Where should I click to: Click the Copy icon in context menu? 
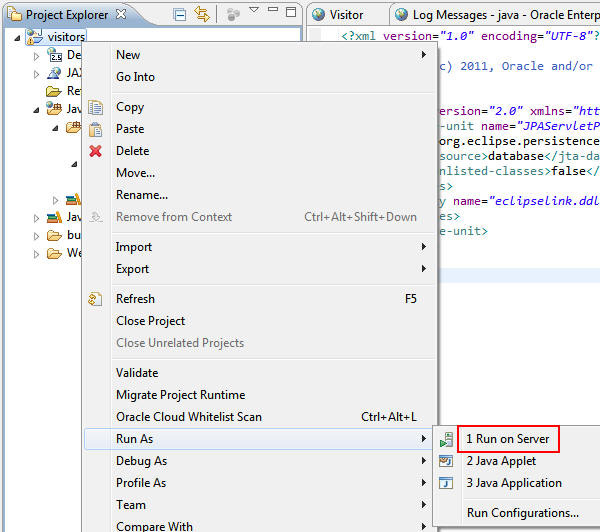coord(96,107)
